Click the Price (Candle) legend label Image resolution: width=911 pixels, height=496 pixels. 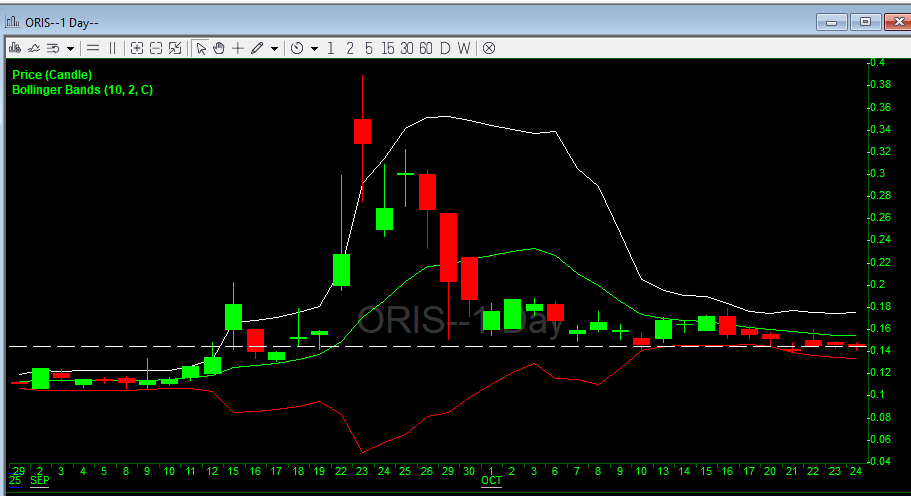pyautogui.click(x=51, y=75)
